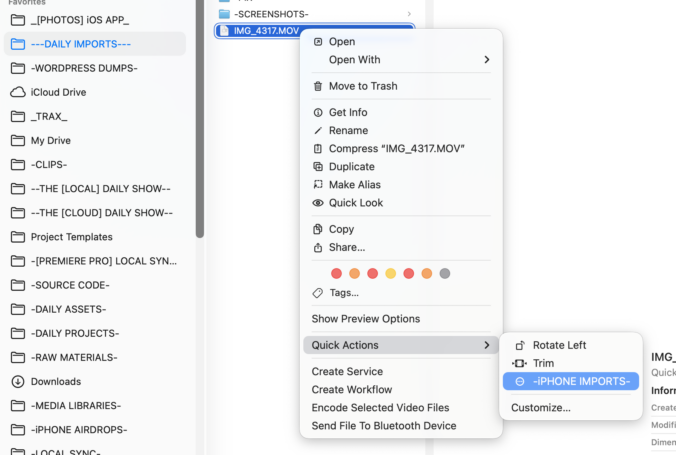
Task: Apply the yellow color tag
Action: coord(391,273)
